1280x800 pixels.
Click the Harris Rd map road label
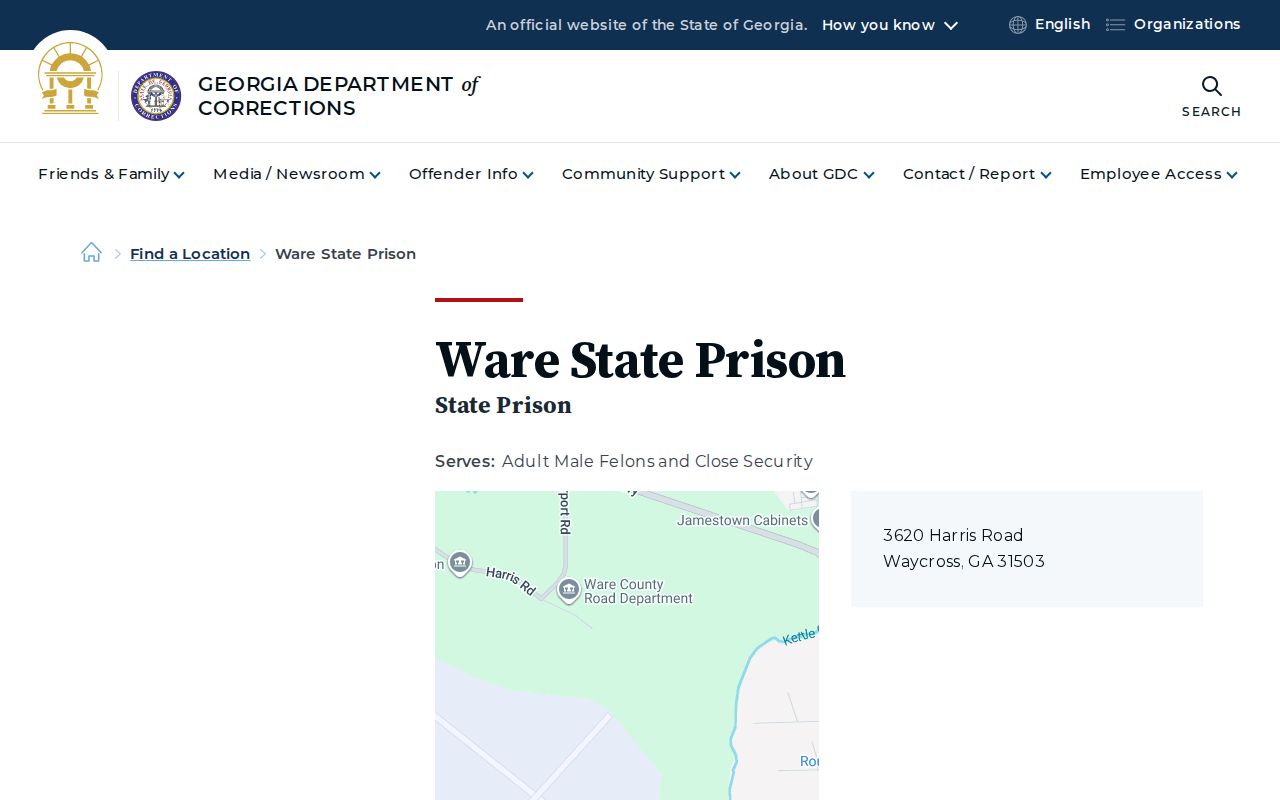(x=511, y=581)
